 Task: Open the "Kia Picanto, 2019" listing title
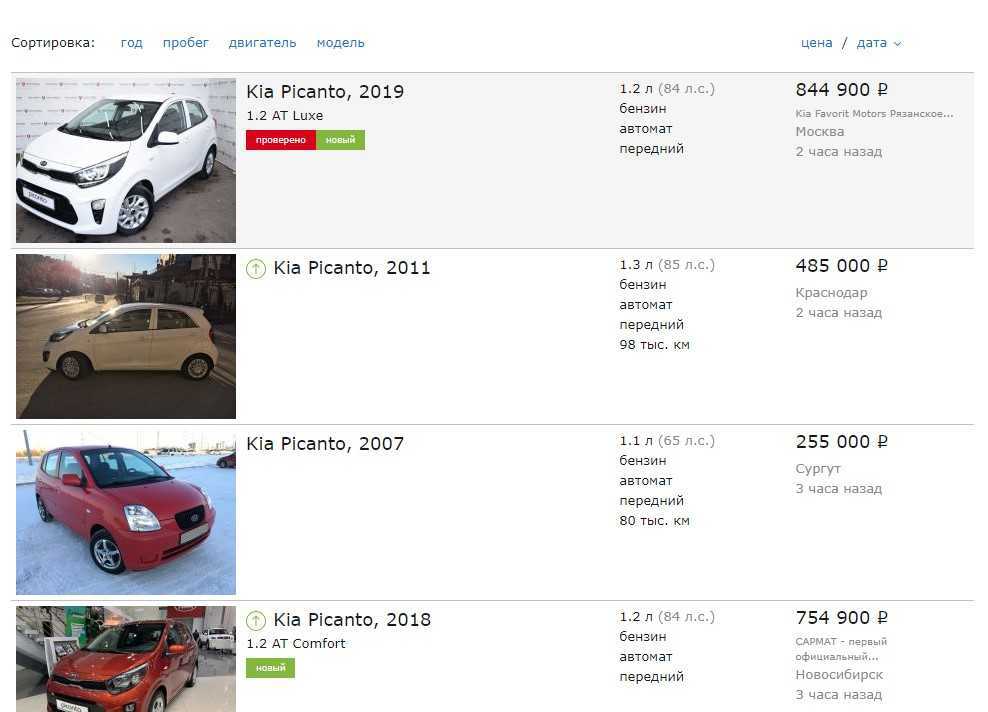pos(325,92)
